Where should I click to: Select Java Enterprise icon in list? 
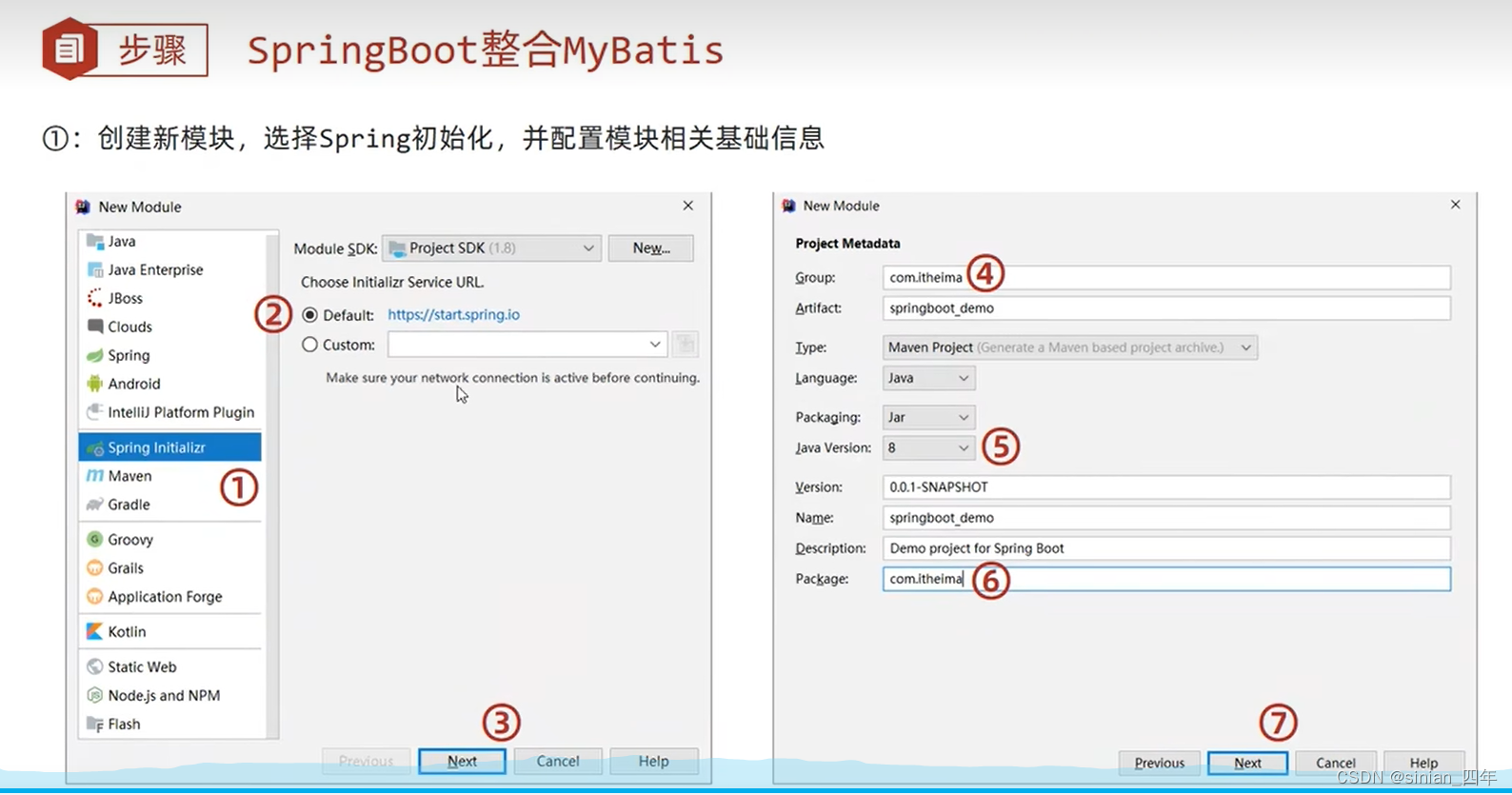[x=95, y=270]
